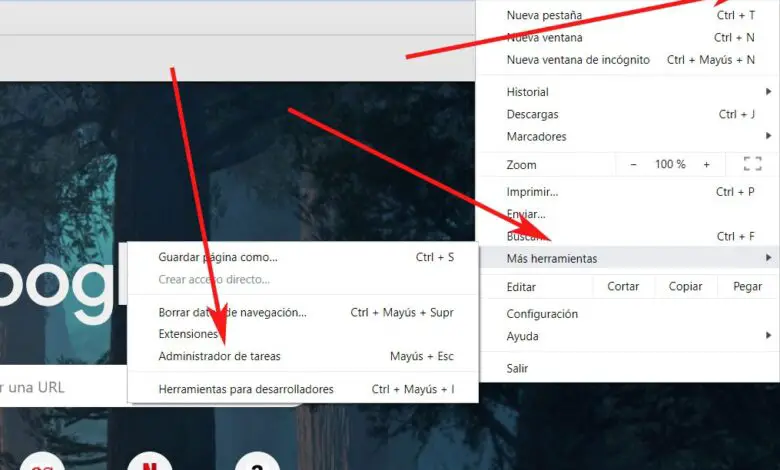
Task: Click Pegar in Editar row
Action: tap(747, 286)
